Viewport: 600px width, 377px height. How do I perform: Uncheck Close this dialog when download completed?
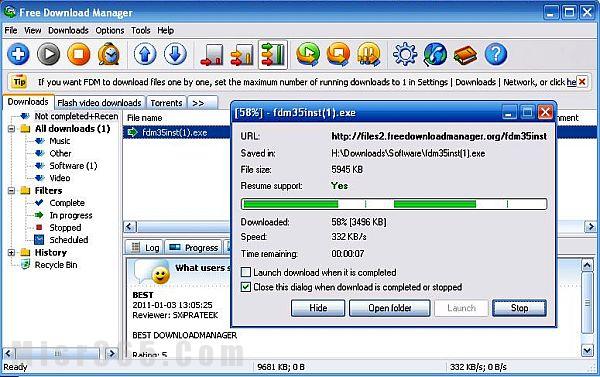pos(246,287)
